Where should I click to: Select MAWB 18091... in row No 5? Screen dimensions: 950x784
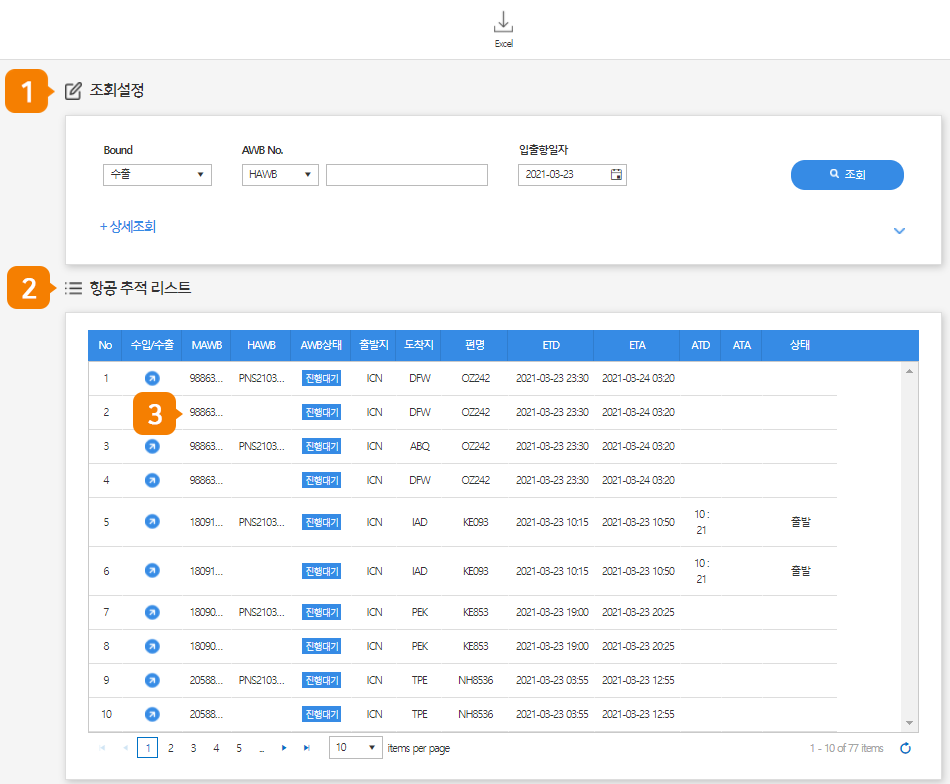click(x=206, y=522)
